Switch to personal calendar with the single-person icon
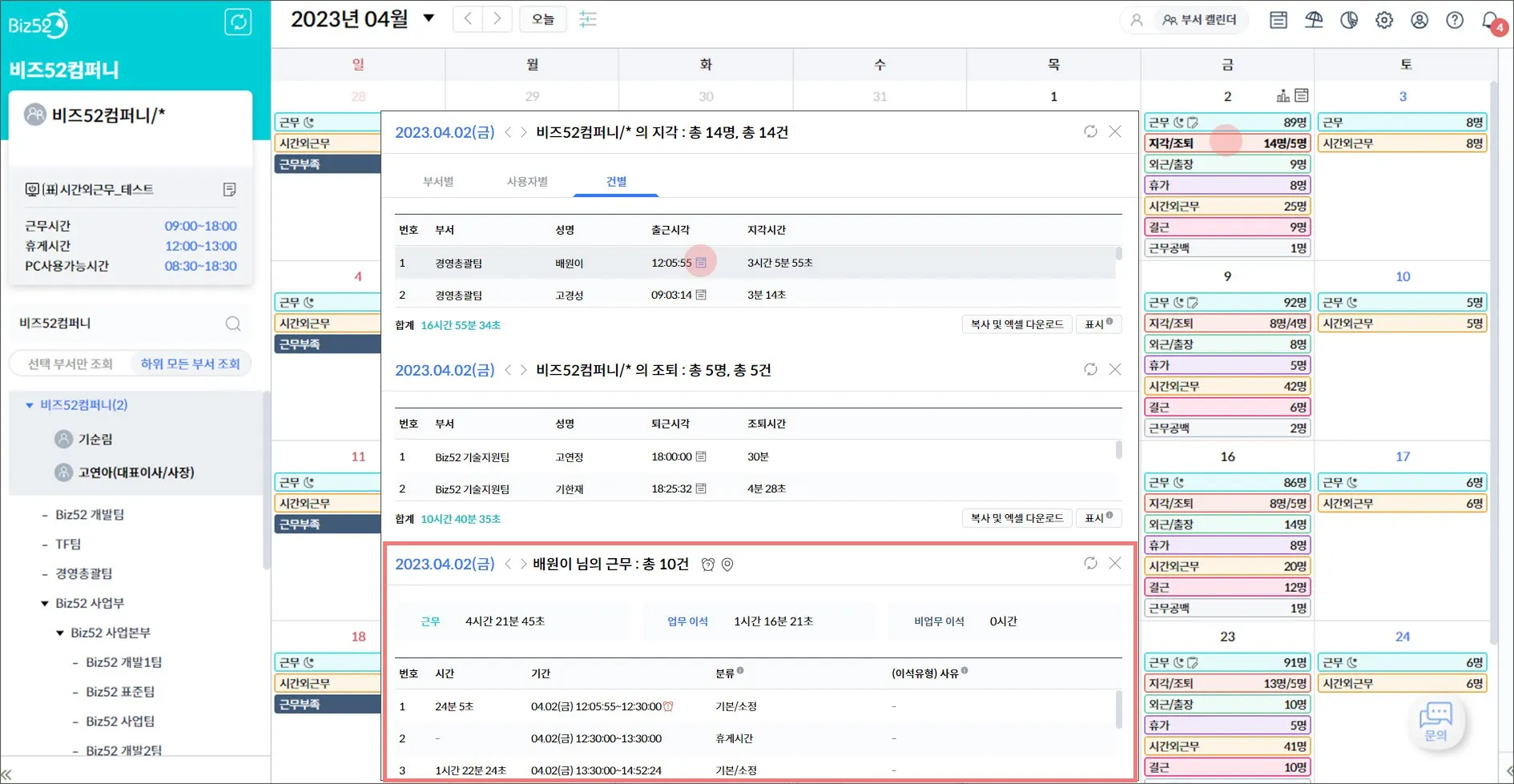Screen dimensions: 1514x784 coord(1136,20)
